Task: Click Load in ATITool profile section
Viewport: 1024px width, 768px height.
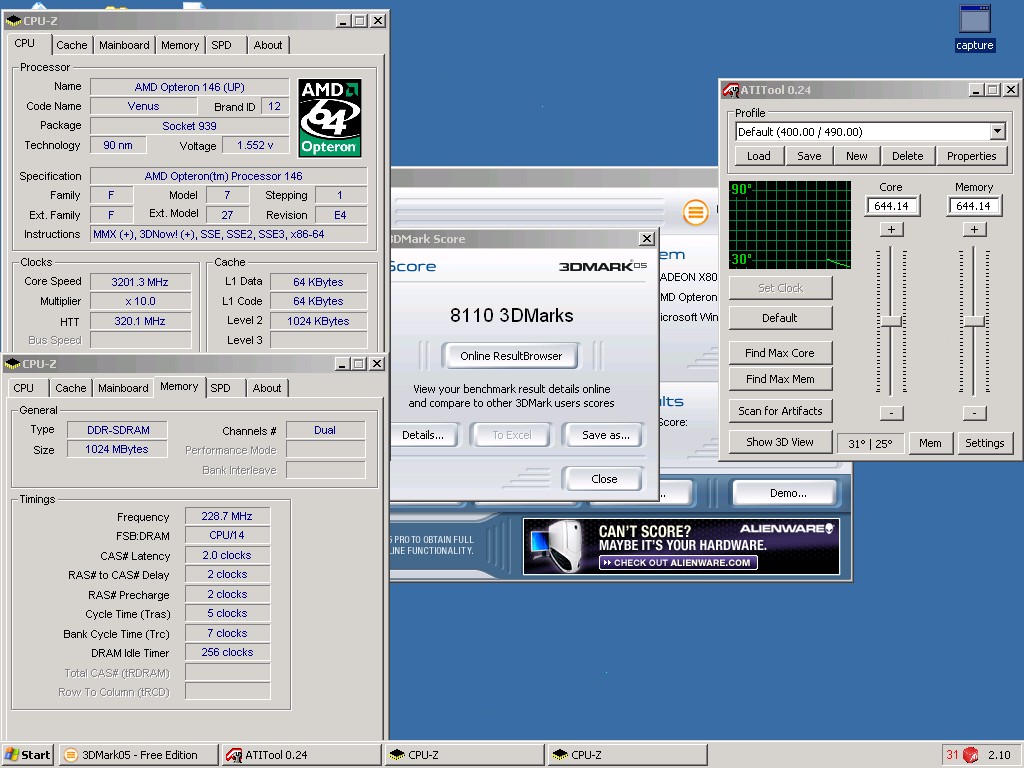Action: point(758,156)
